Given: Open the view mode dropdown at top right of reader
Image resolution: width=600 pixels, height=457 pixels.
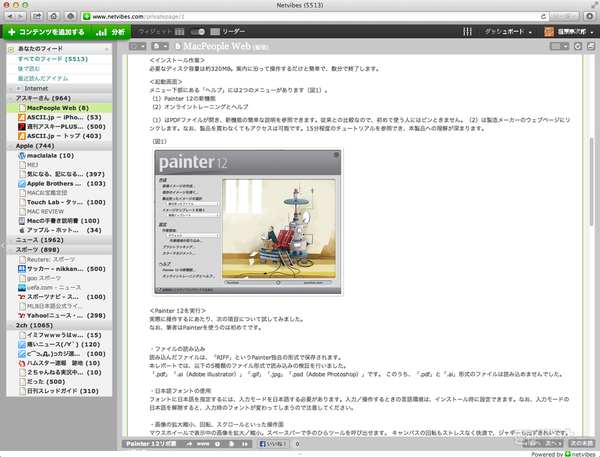Looking at the screenshot, I should [x=559, y=46].
